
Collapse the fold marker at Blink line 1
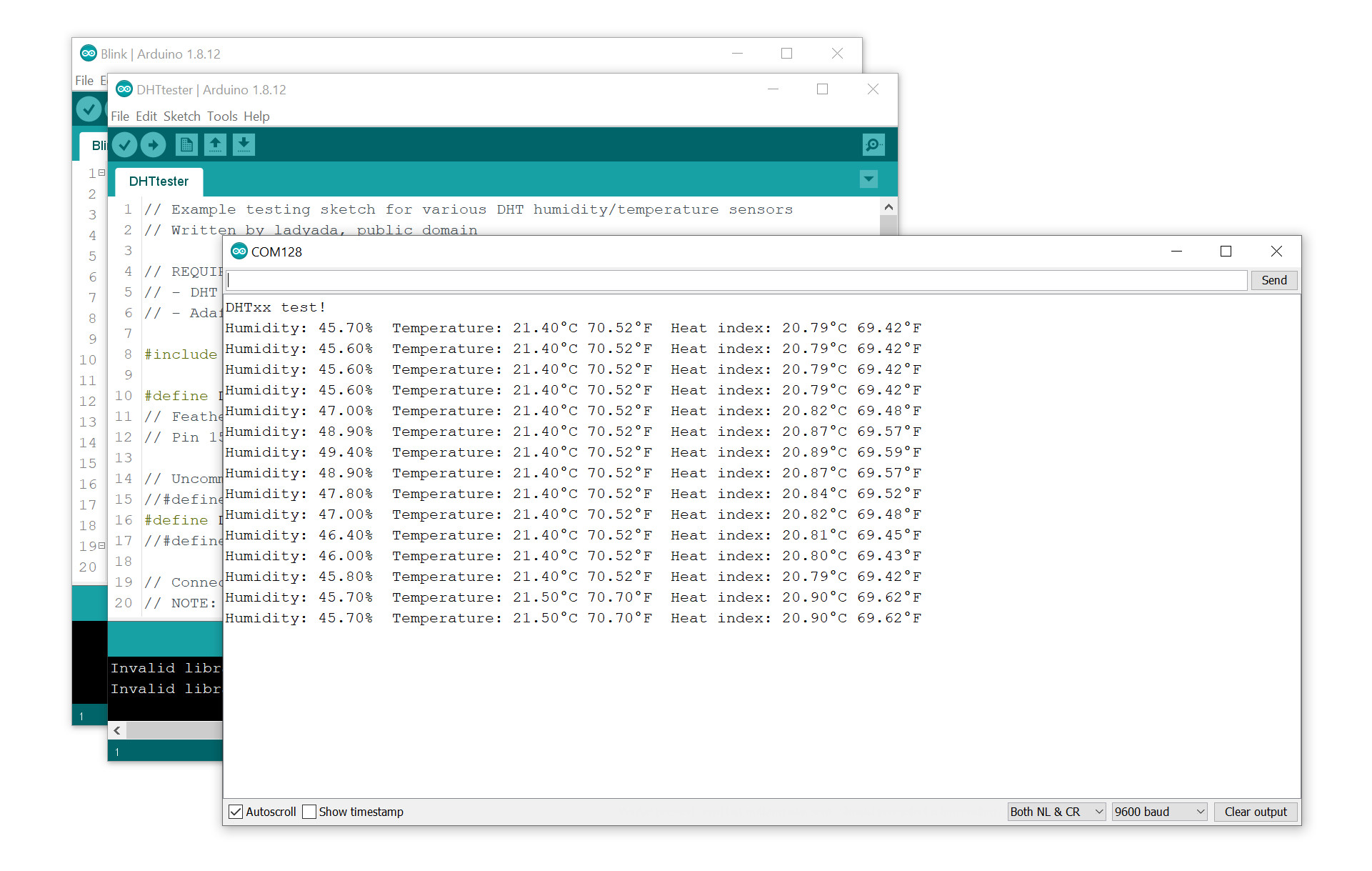(102, 173)
